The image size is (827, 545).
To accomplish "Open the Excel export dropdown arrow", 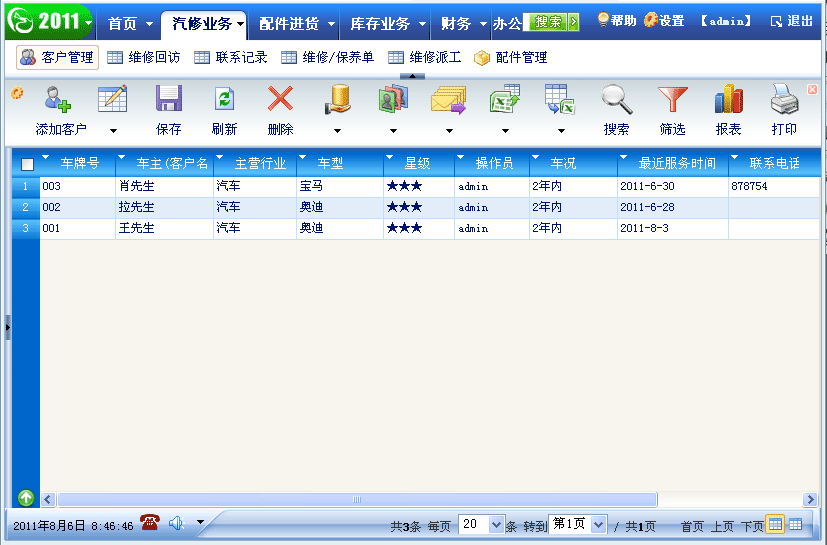I will pyautogui.click(x=505, y=131).
